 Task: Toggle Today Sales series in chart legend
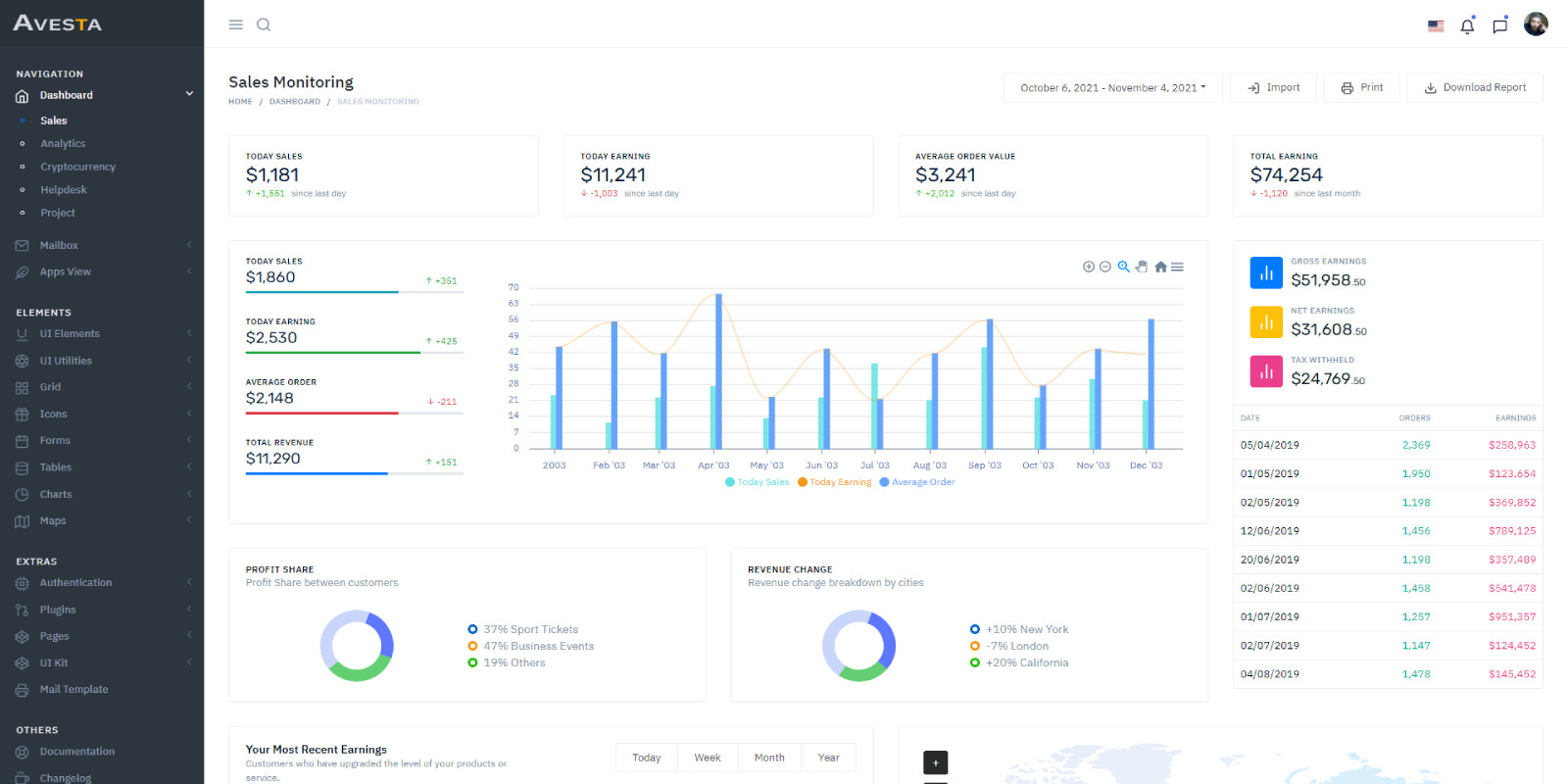(x=758, y=482)
